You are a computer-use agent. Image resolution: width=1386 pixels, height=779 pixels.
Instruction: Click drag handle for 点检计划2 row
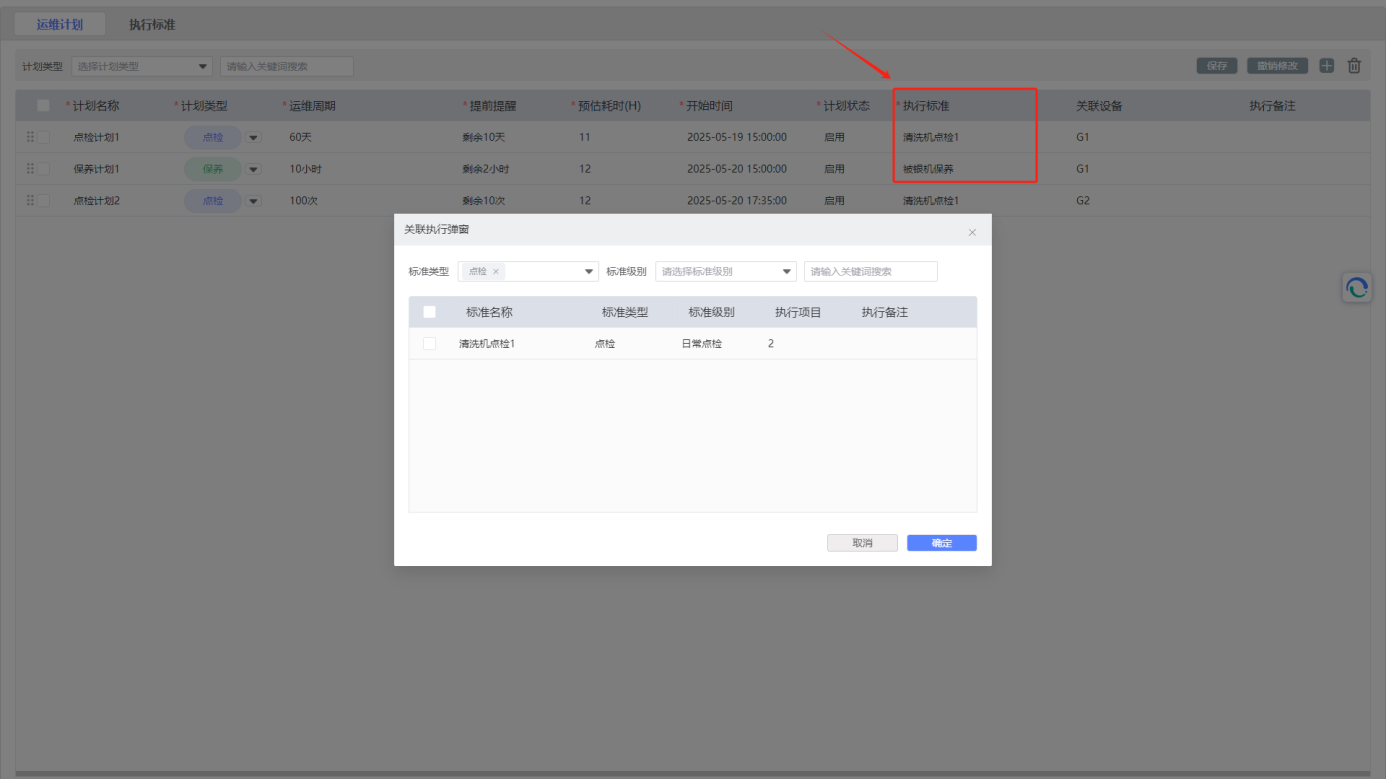click(30, 201)
